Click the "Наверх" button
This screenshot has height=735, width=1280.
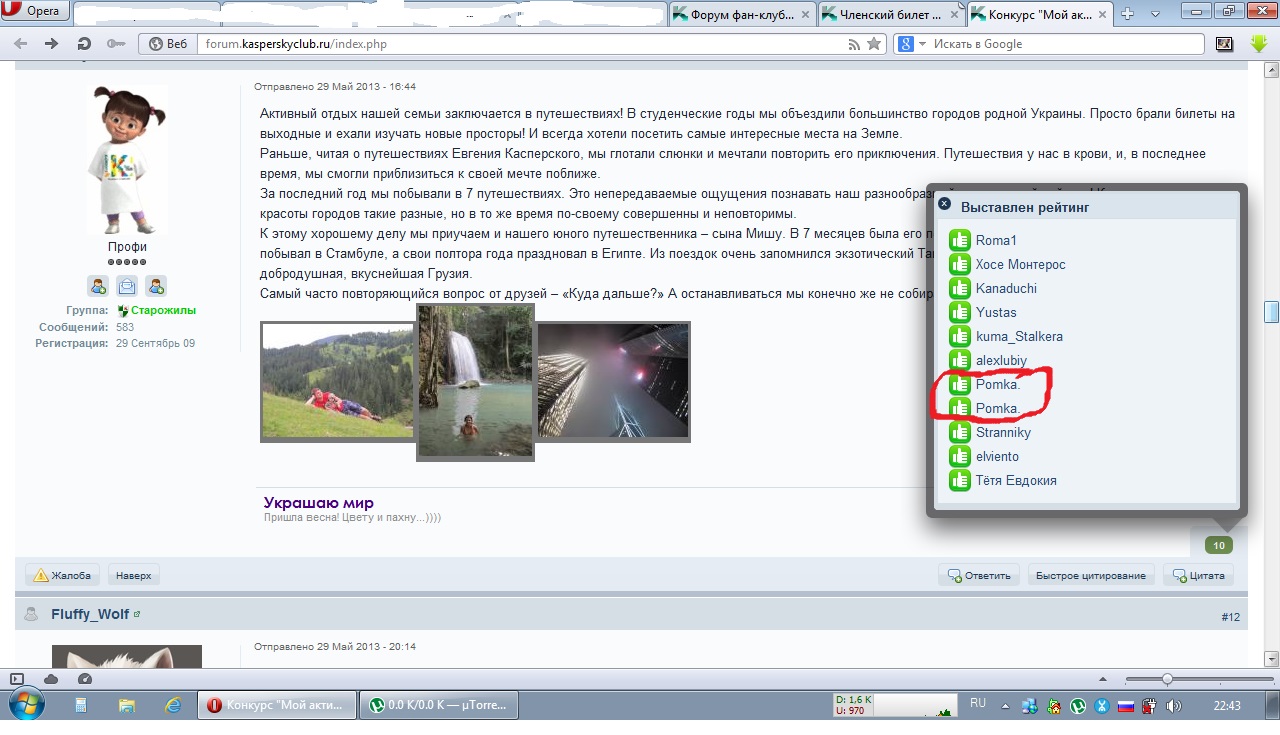point(134,575)
